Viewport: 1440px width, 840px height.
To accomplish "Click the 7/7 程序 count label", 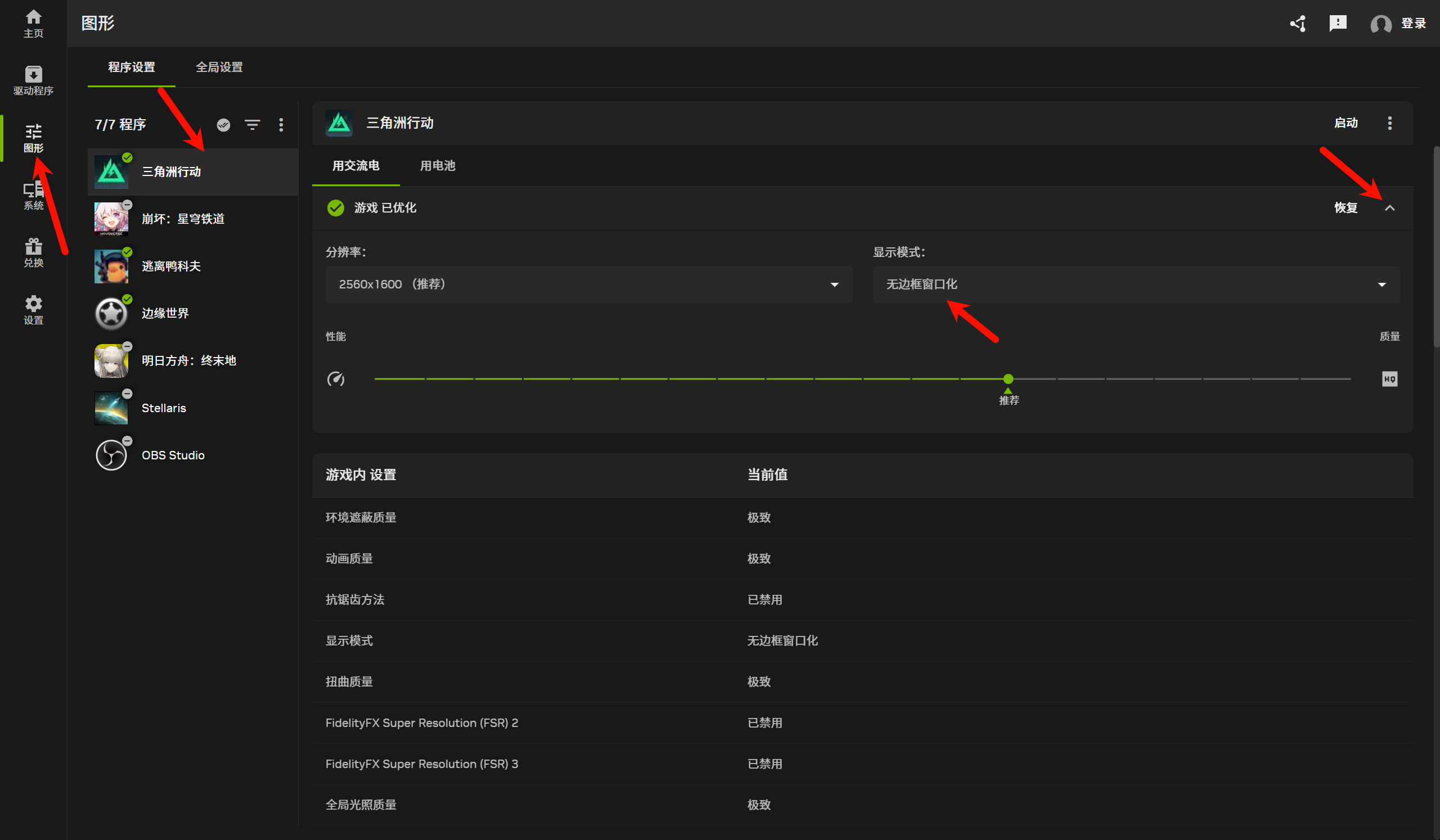I will coord(120,124).
